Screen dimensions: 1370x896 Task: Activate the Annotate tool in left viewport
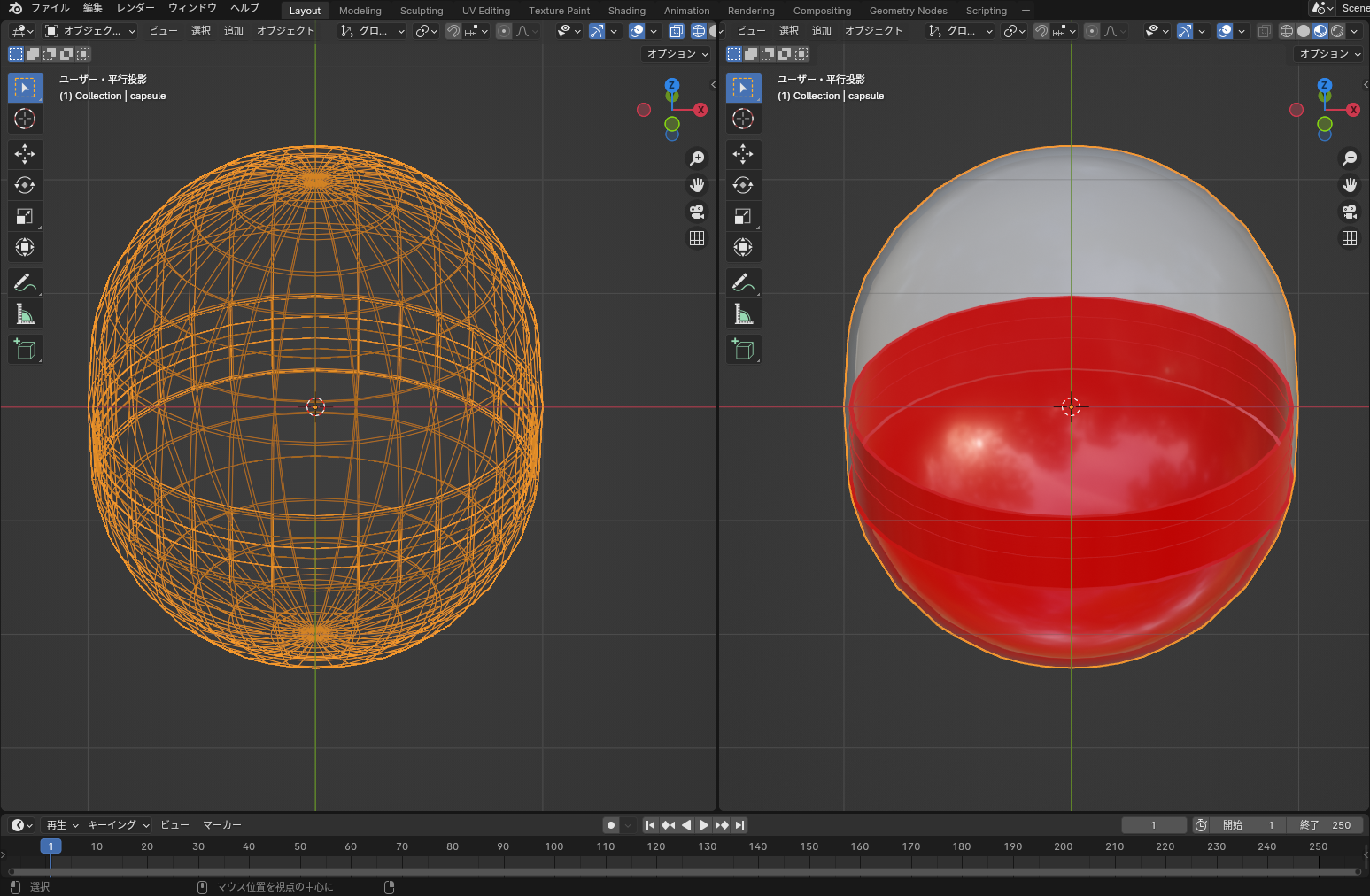[x=25, y=282]
